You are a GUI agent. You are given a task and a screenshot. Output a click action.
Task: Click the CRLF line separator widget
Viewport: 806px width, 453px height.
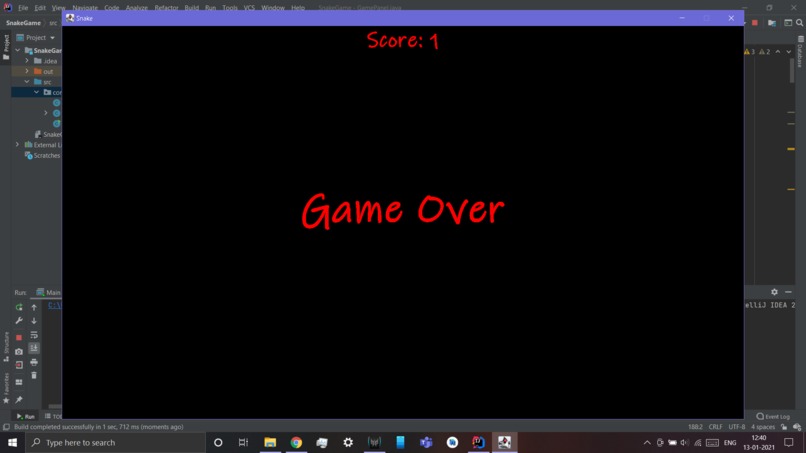click(716, 427)
